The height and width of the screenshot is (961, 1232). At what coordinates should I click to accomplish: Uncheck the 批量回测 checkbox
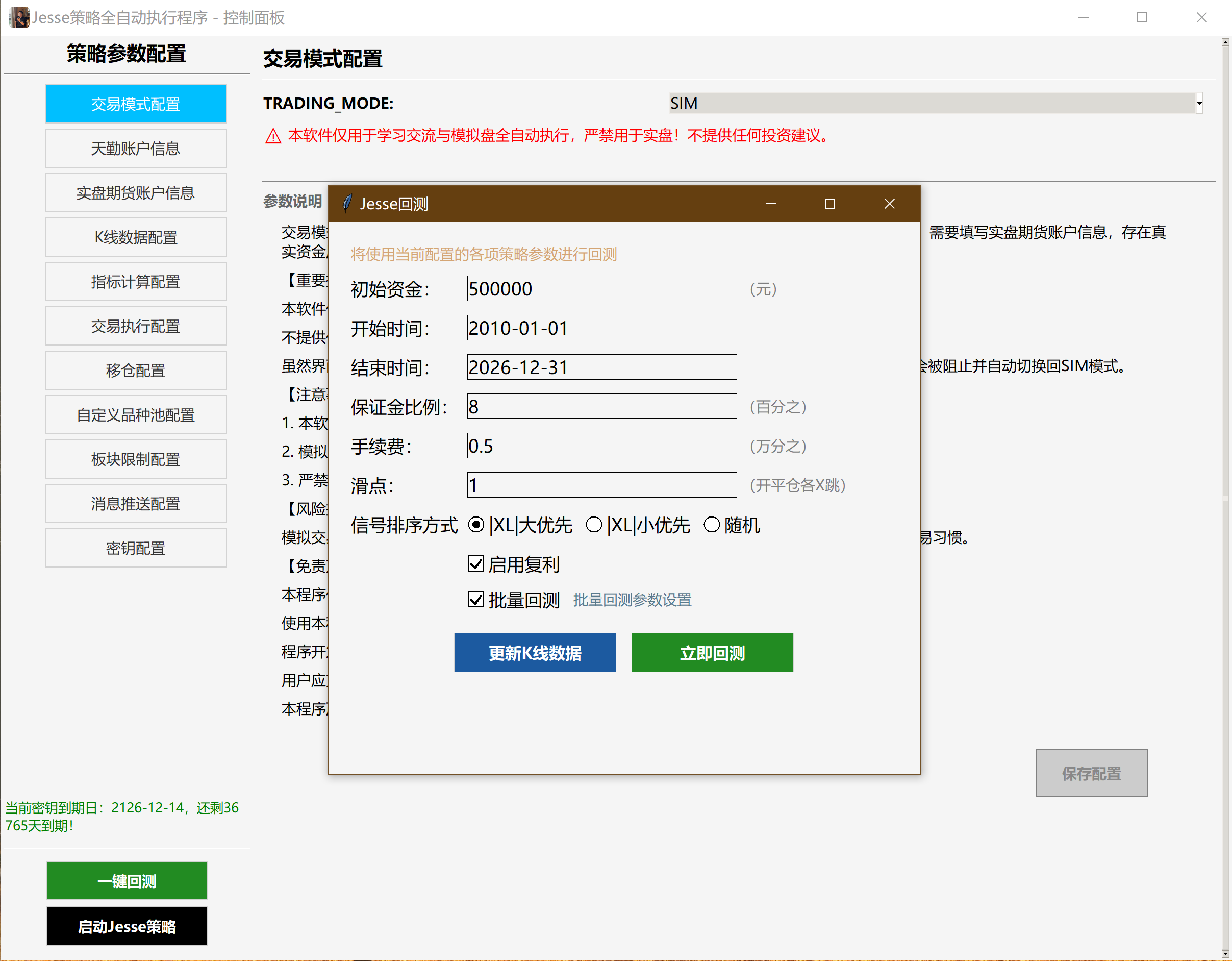coord(475,599)
